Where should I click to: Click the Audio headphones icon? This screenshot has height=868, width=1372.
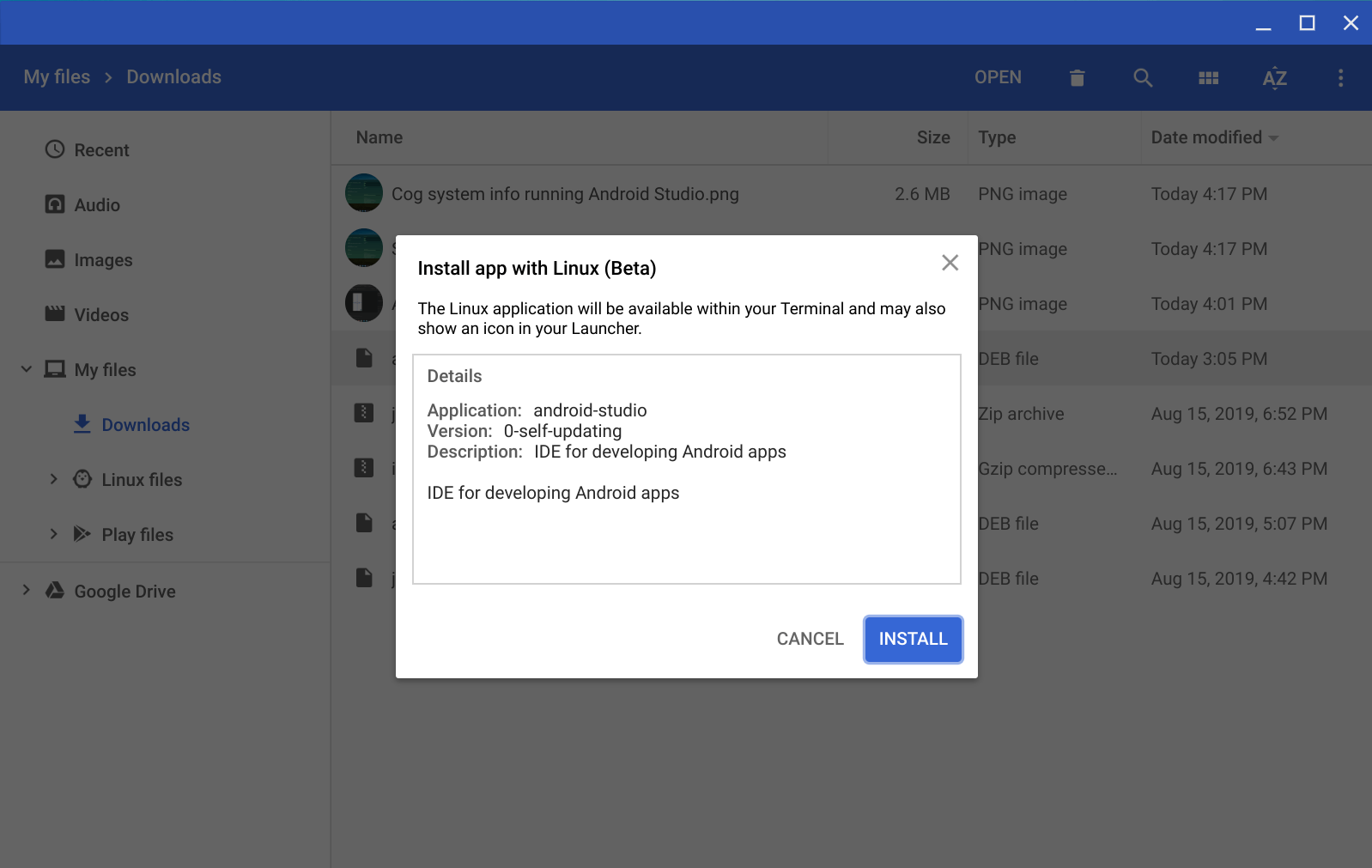click(55, 204)
